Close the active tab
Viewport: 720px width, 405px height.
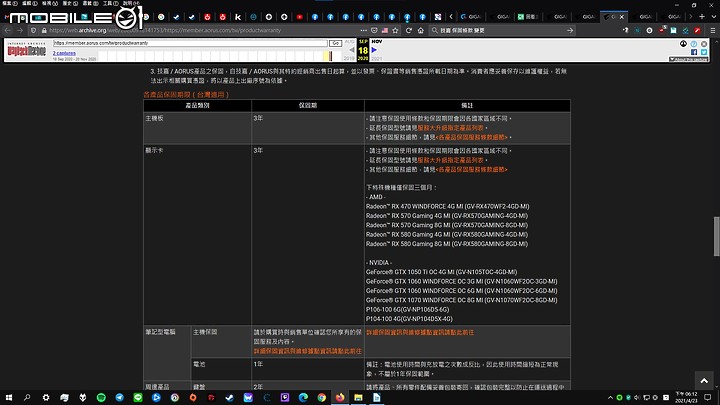[622, 17]
